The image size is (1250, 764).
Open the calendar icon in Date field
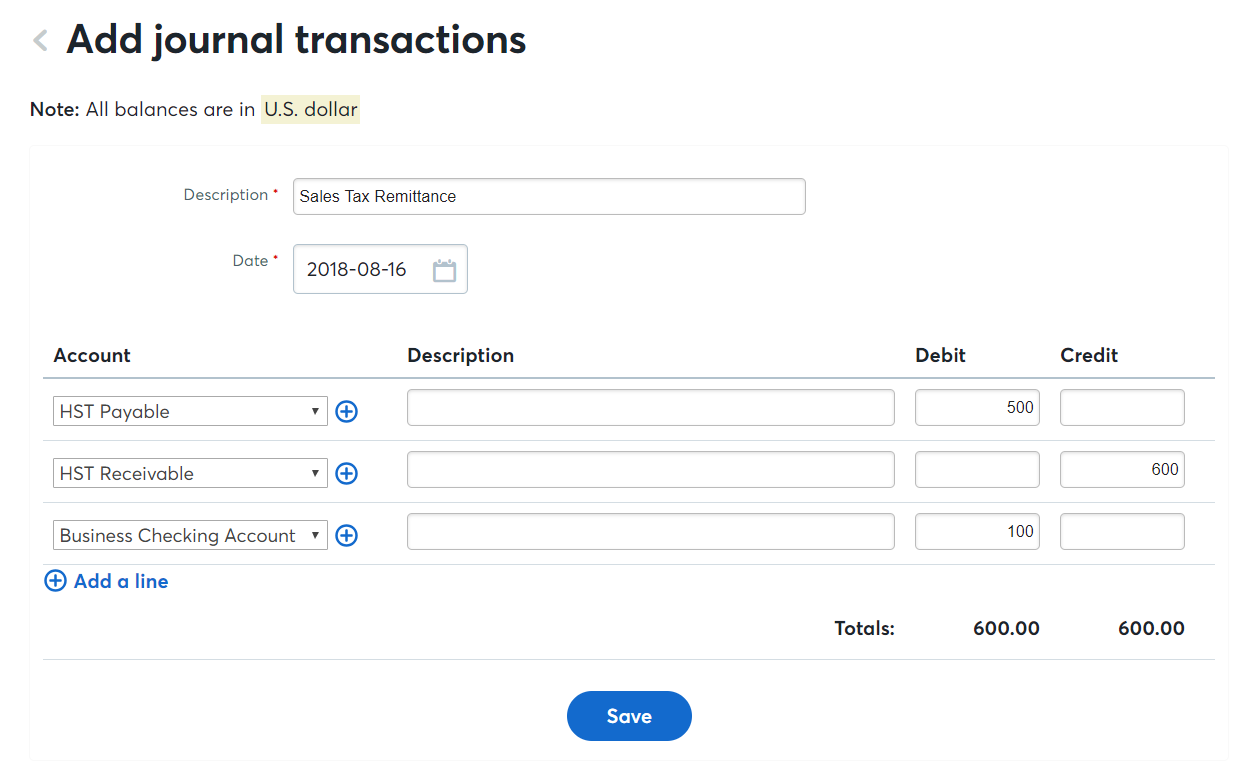444,270
